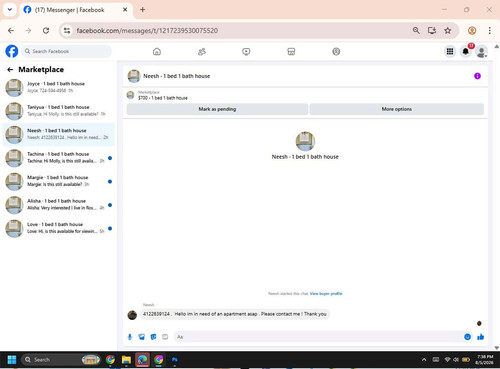500x369 pixels.
Task: Send a thumbs-up like
Action: (480, 337)
